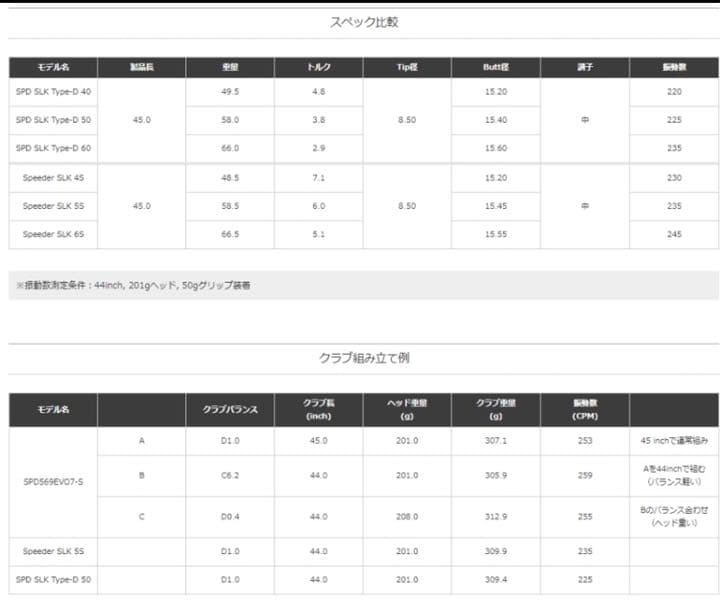
Task: Click the Speeder SLK 6S model cell
Action: [54, 234]
